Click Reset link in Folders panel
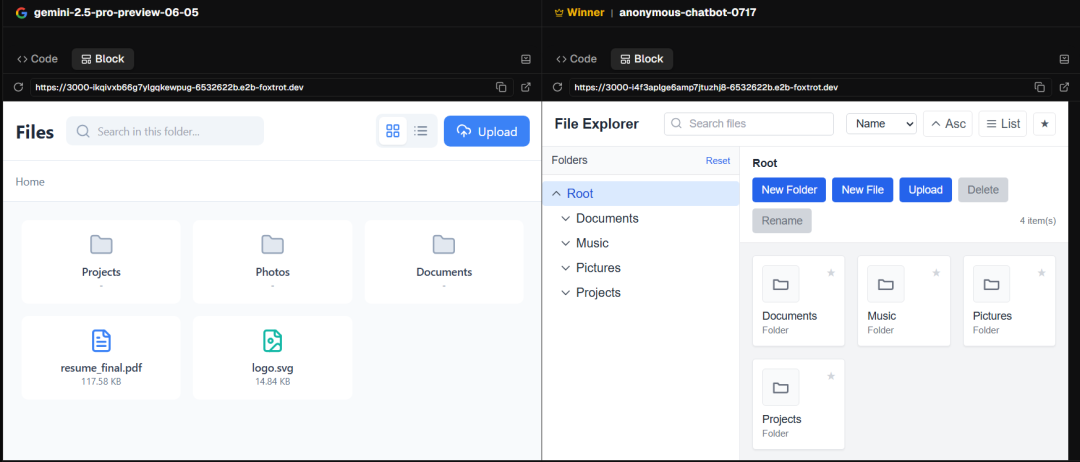Image resolution: width=1080 pixels, height=462 pixels. point(718,161)
